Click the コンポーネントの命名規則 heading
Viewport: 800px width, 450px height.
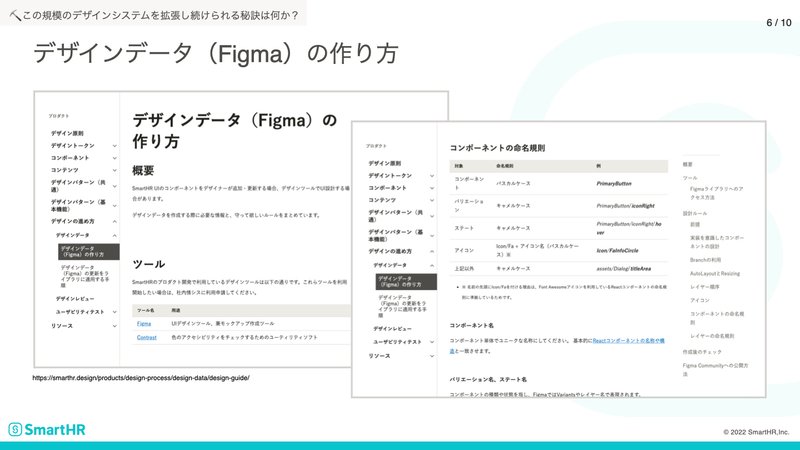(497, 147)
